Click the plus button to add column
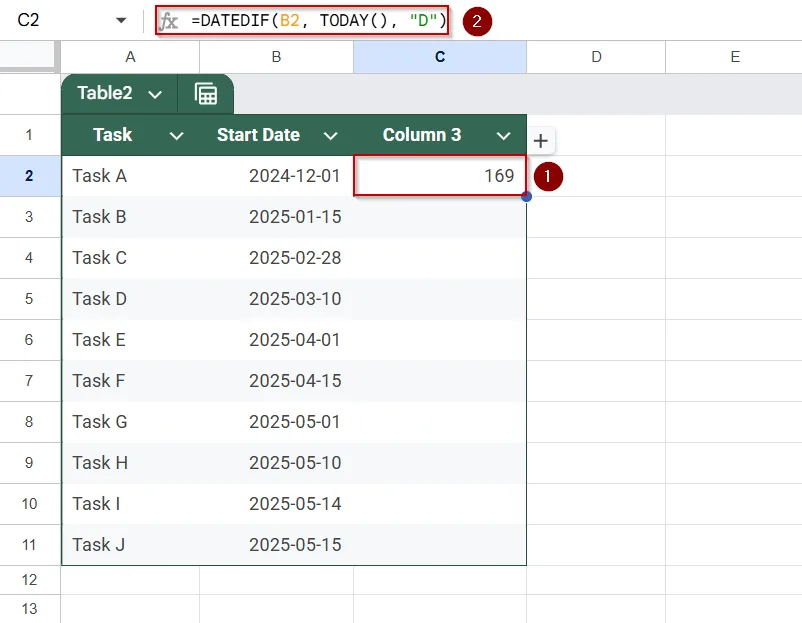The height and width of the screenshot is (623, 802). point(541,141)
